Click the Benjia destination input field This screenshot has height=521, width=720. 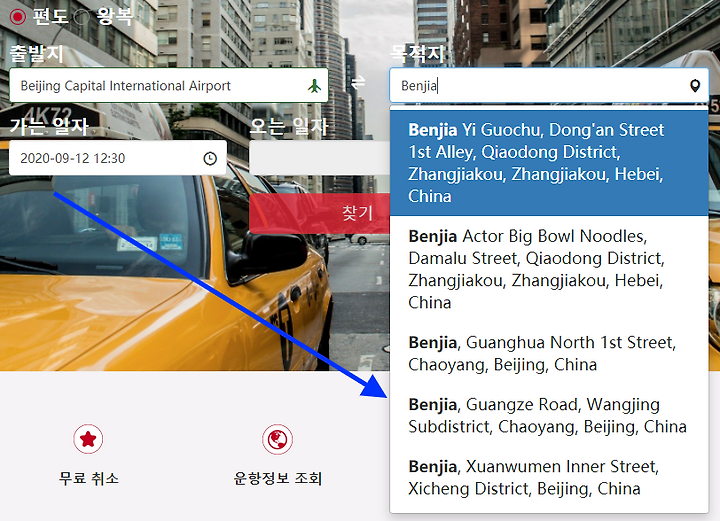(549, 85)
